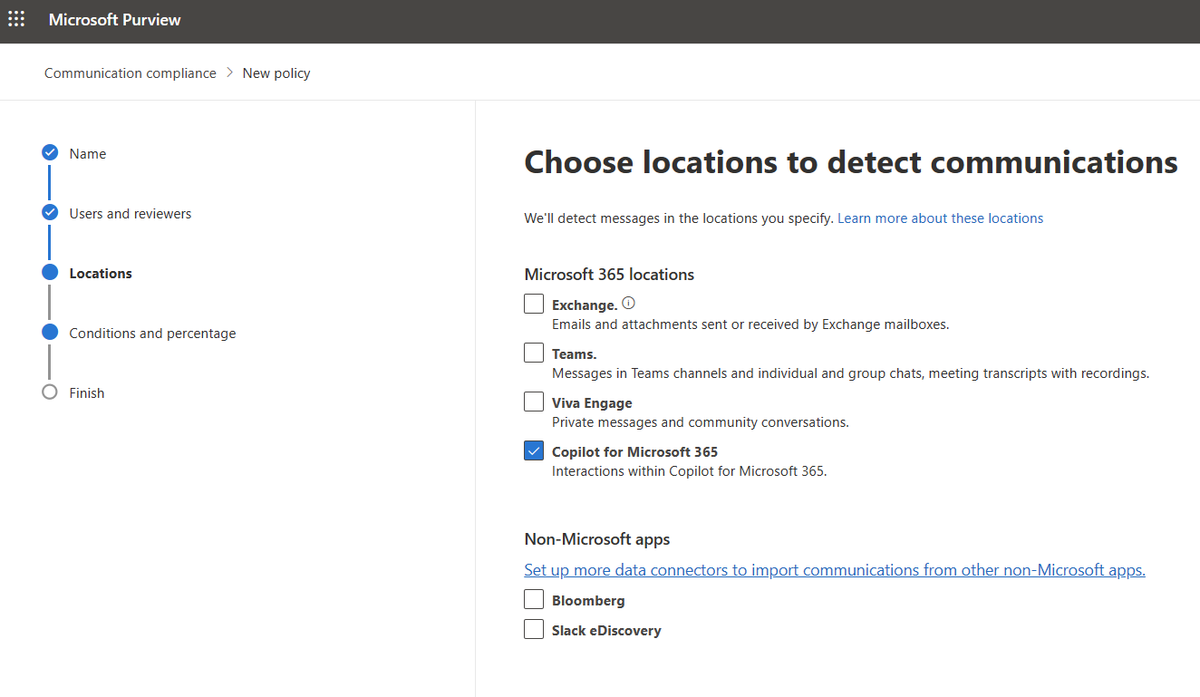Jump to the Finish step
Viewport: 1200px width, 697px height.
point(87,394)
